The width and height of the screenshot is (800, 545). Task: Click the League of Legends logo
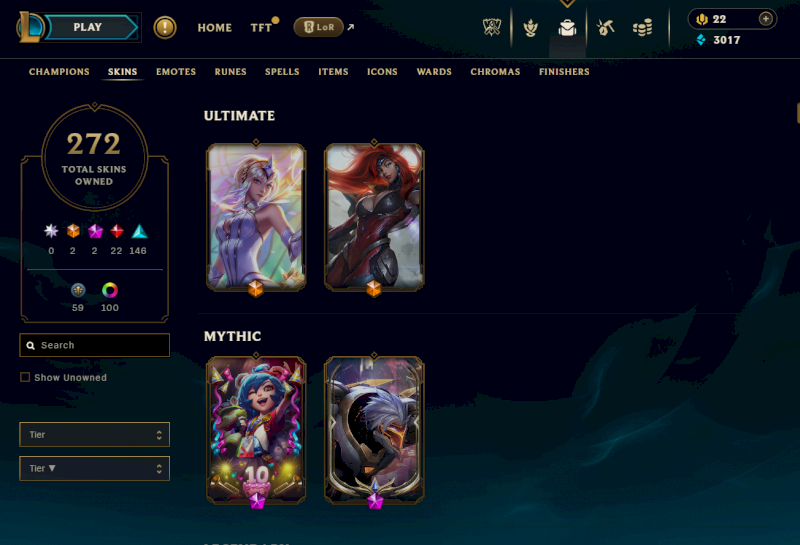30,28
